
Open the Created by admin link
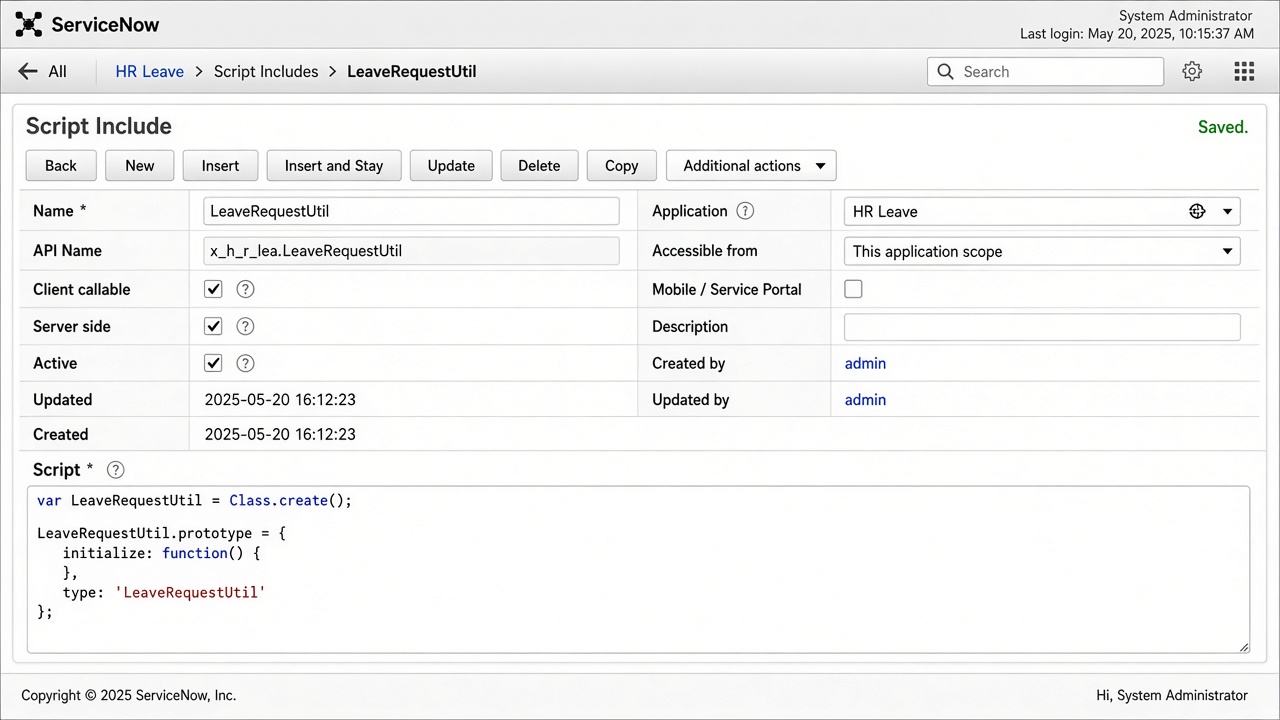coord(865,363)
